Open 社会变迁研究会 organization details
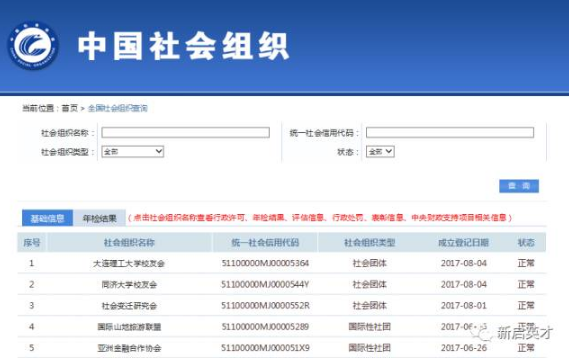 click(129, 306)
